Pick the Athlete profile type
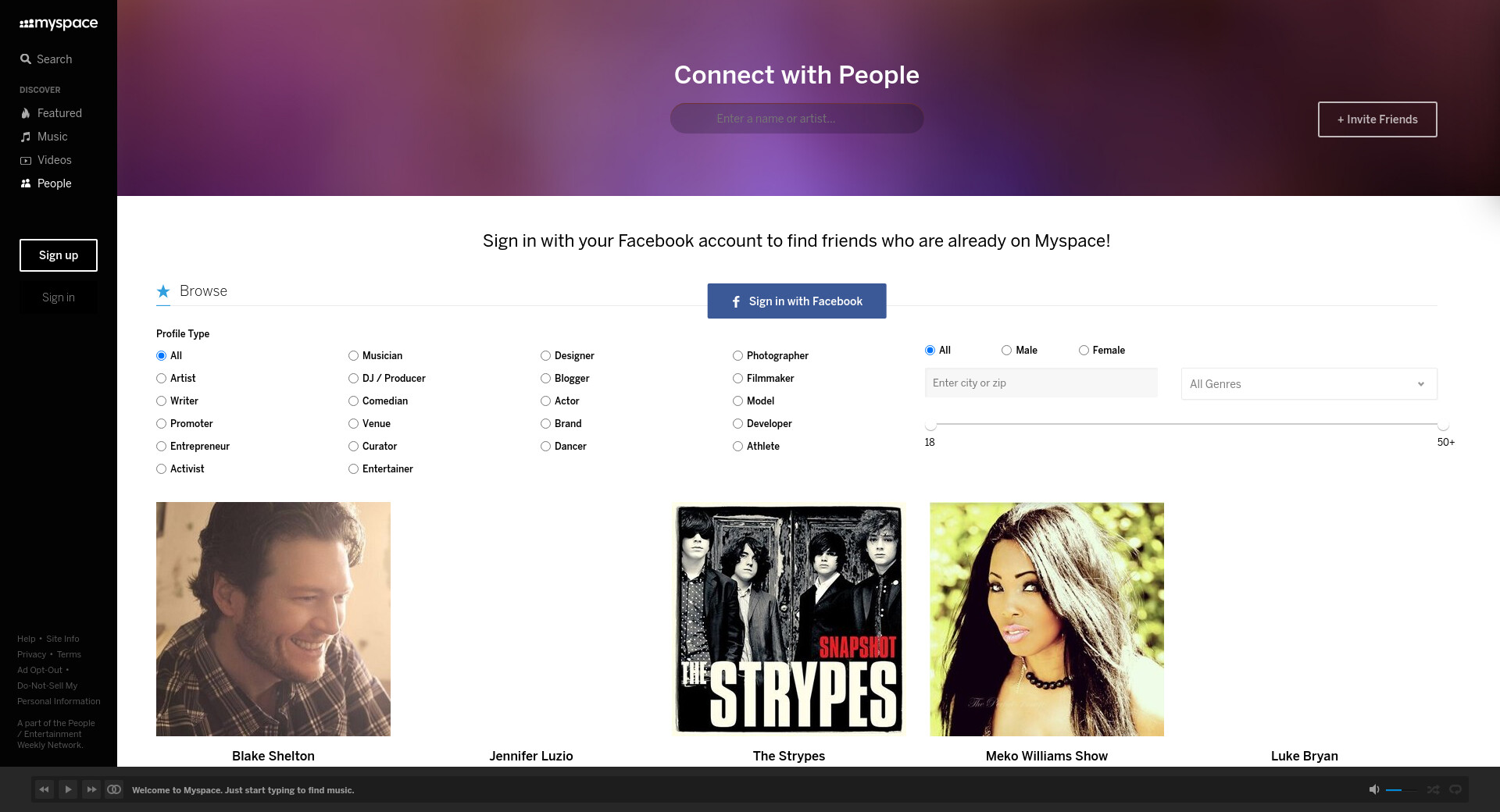1500x812 pixels. point(737,447)
